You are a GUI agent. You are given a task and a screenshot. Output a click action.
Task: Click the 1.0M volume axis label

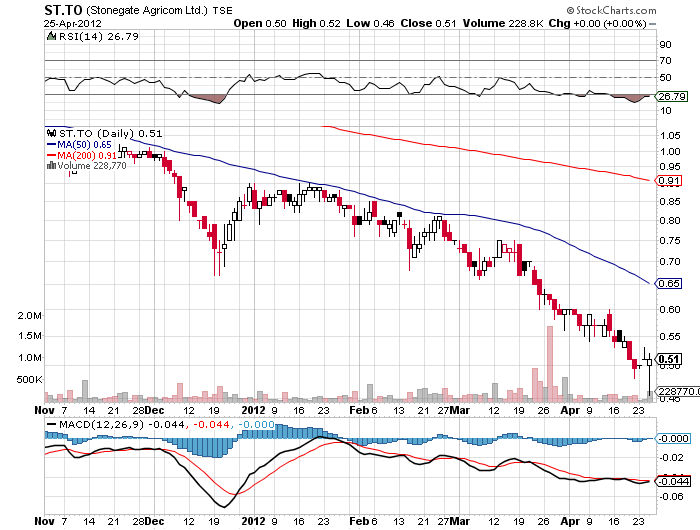pyautogui.click(x=29, y=357)
